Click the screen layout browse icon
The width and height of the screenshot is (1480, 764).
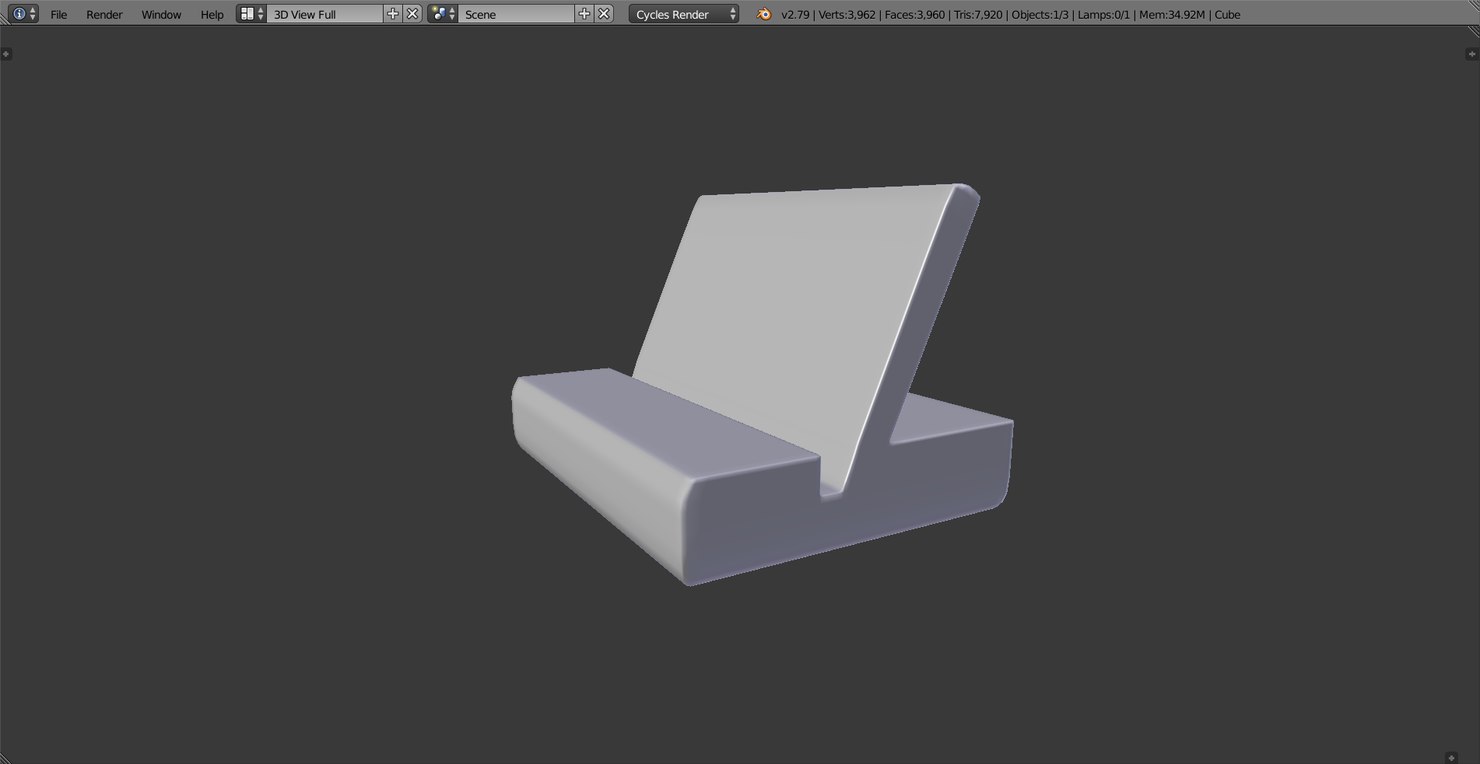pyautogui.click(x=248, y=14)
